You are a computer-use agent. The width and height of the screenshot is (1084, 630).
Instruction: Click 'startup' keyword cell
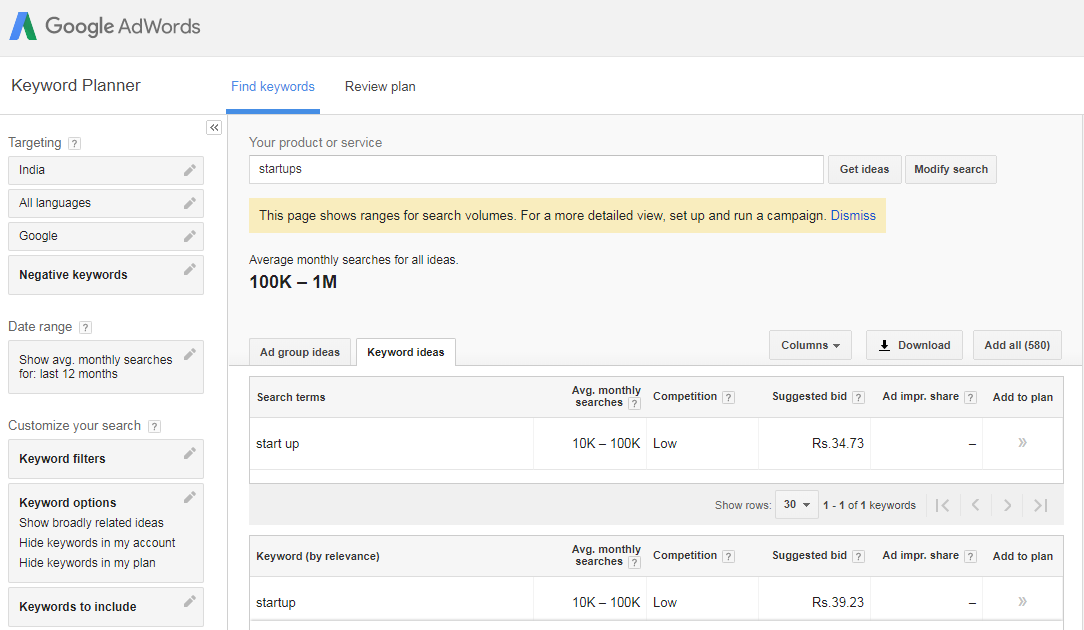(x=276, y=602)
